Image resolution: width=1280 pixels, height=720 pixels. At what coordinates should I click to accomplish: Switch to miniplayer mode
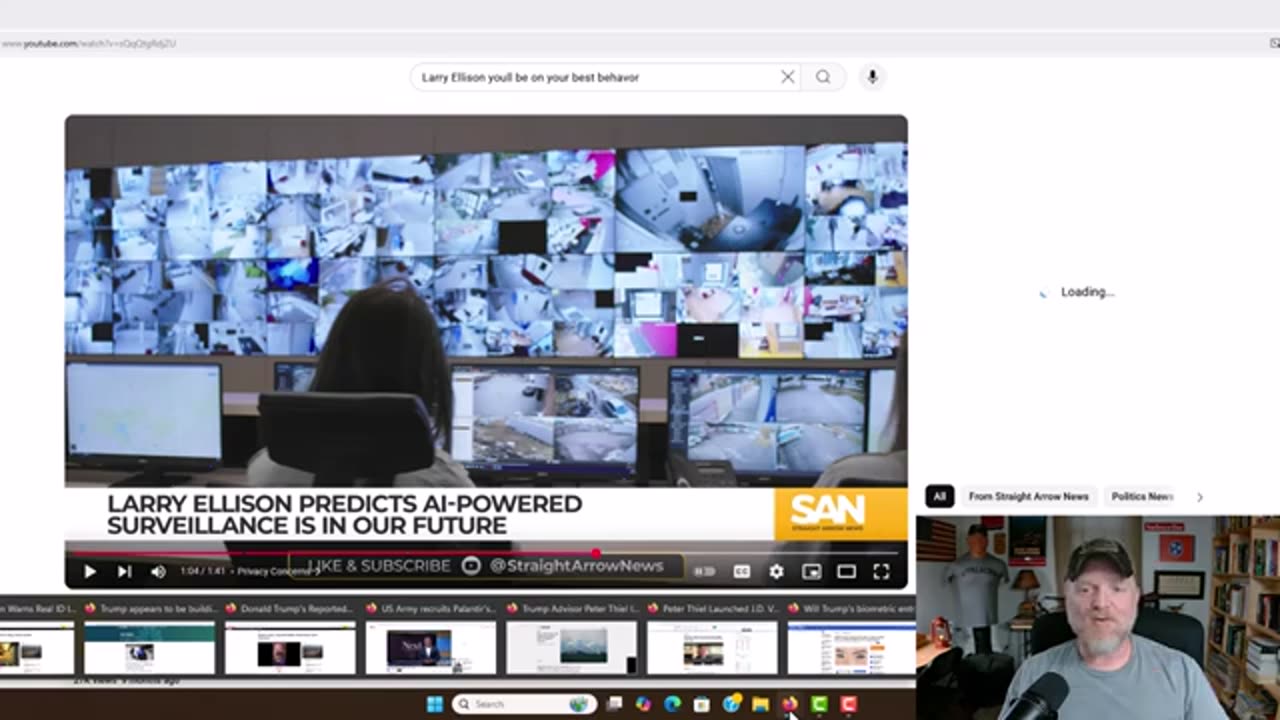click(811, 571)
